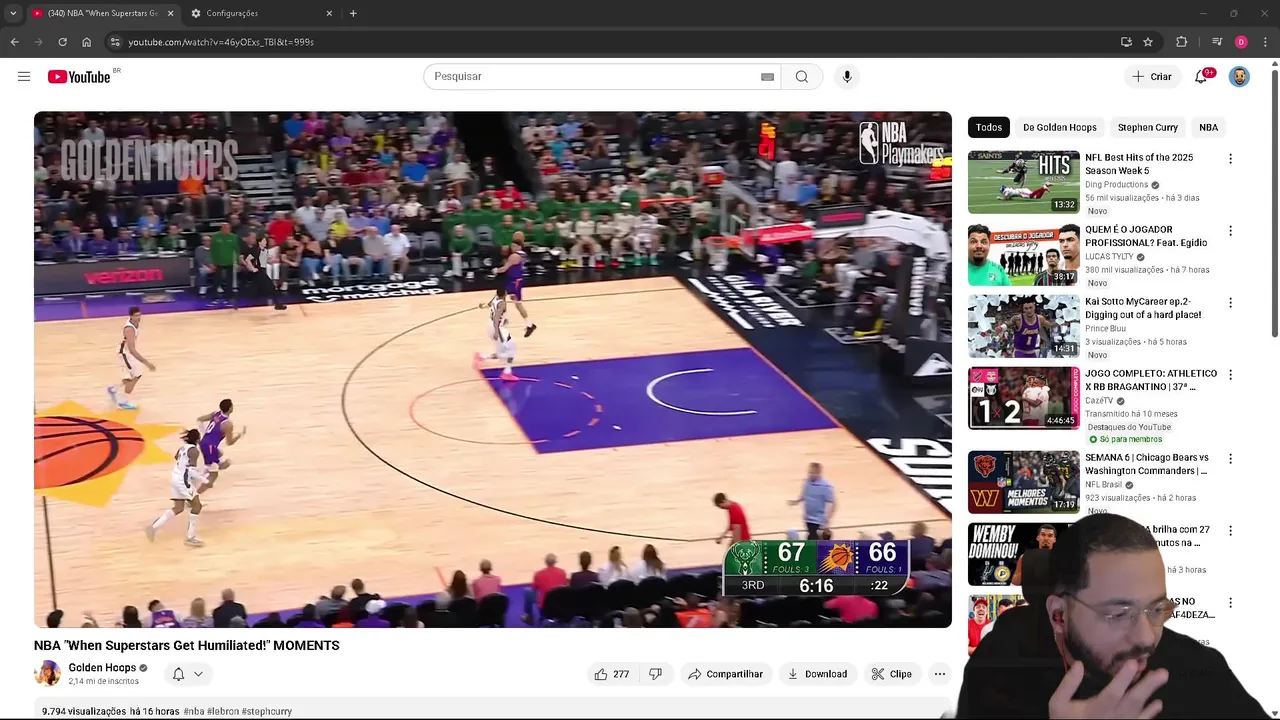Image resolution: width=1280 pixels, height=720 pixels.
Task: Click the browser home button
Action: tap(86, 42)
